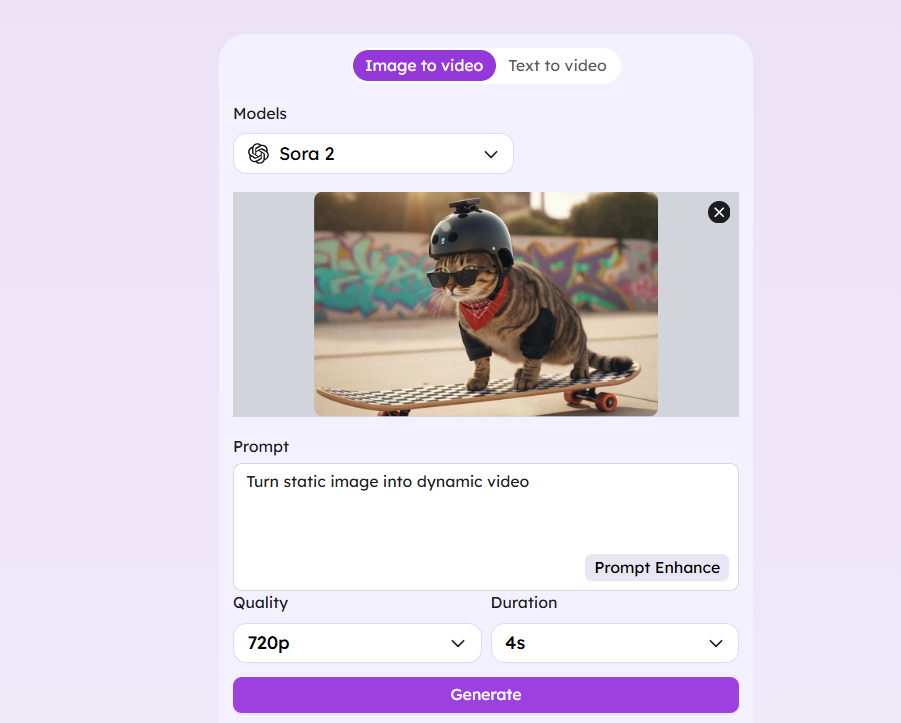Click the Models label
901x723 pixels.
[x=260, y=114]
